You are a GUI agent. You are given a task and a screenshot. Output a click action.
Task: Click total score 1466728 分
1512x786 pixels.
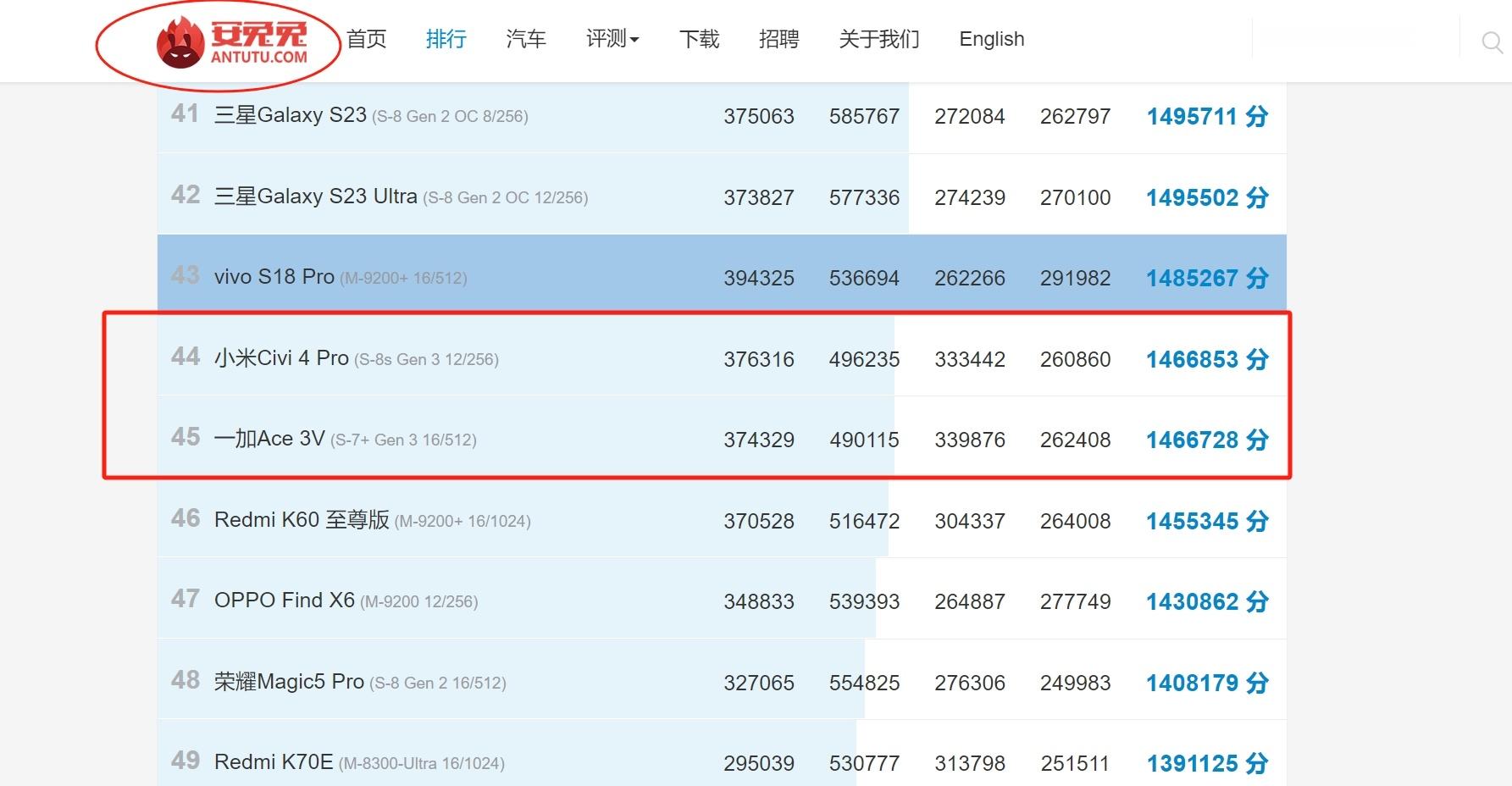coord(1207,440)
